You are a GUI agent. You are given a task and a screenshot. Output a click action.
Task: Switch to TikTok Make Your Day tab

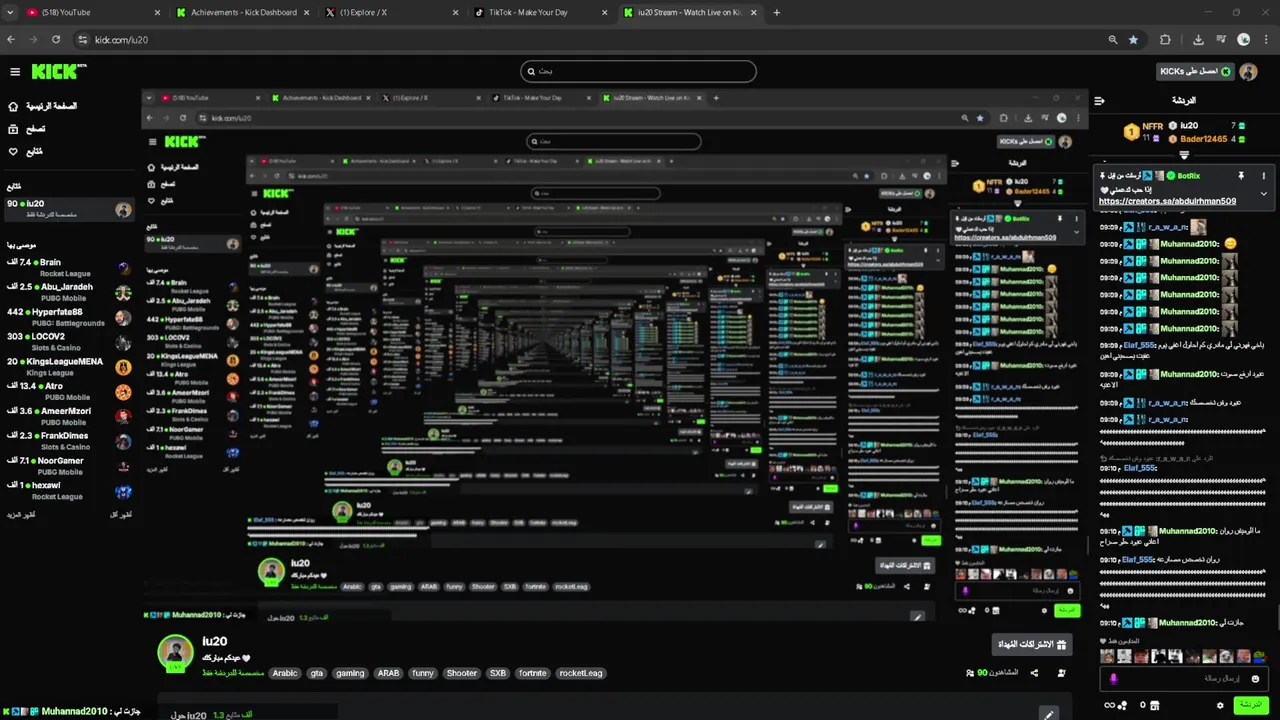pos(542,12)
